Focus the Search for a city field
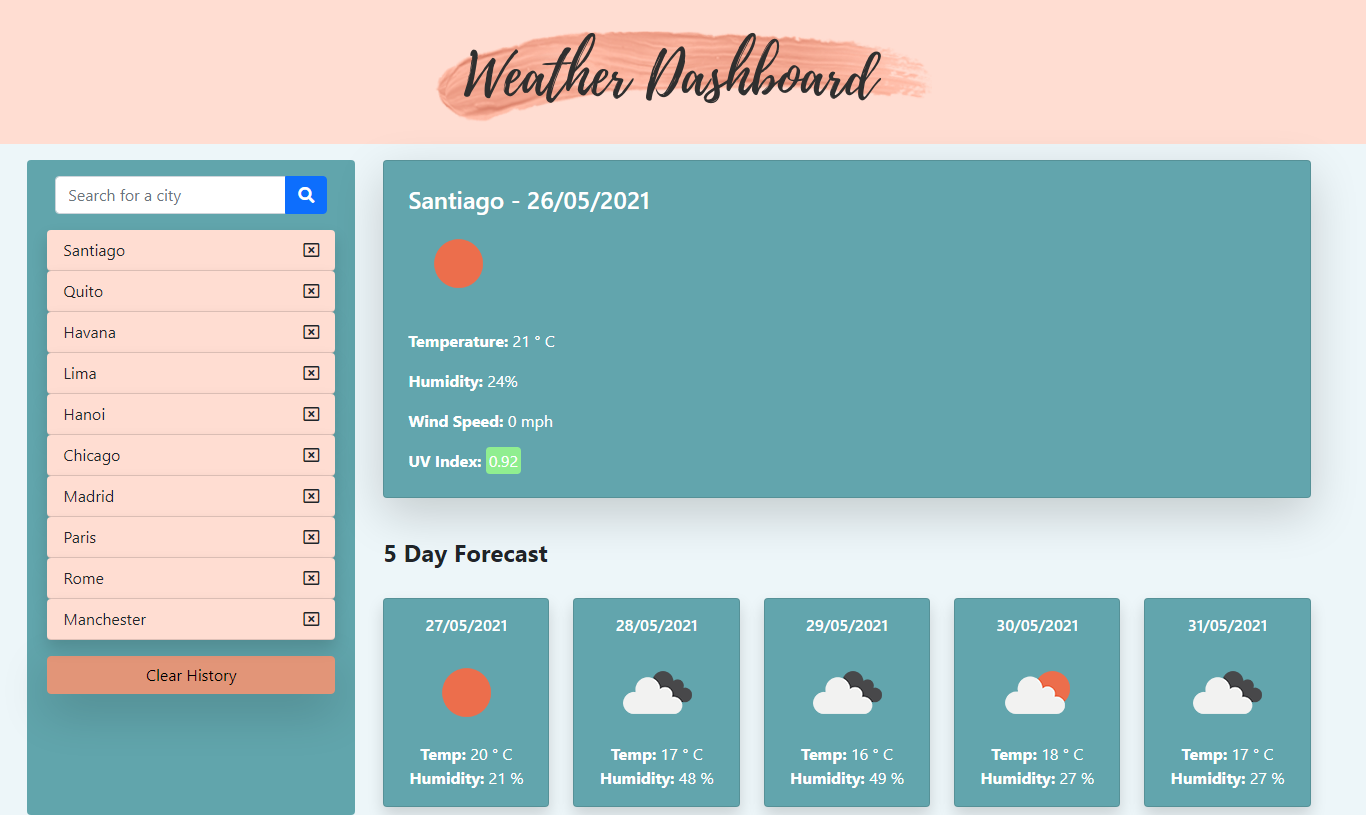Screen dimensions: 1366x815 pyautogui.click(x=170, y=195)
